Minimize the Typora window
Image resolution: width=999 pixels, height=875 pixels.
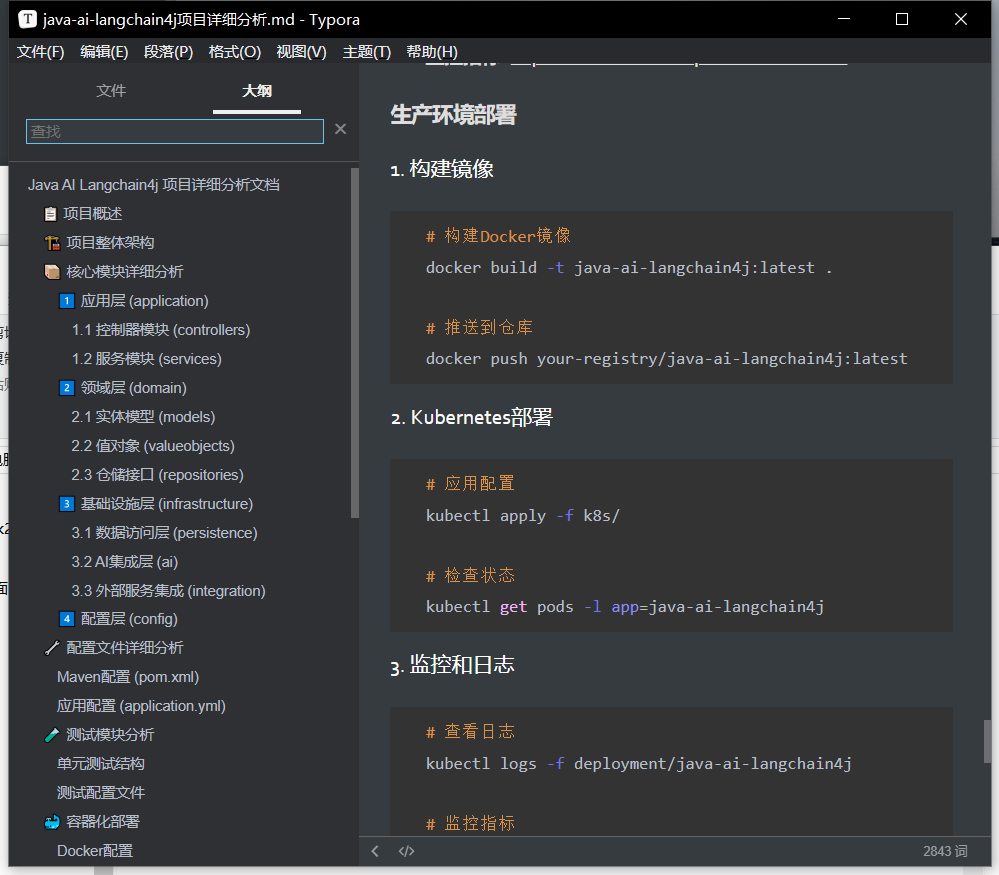pos(844,19)
